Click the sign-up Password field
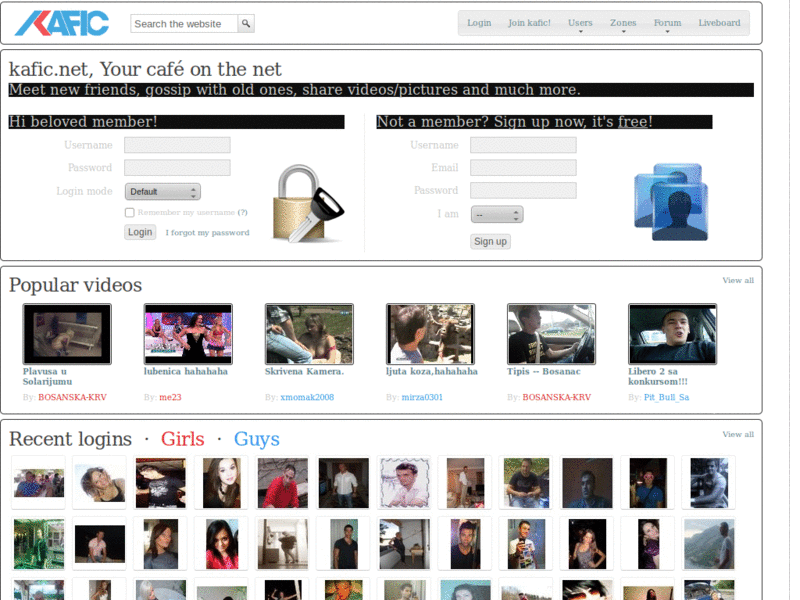 (x=523, y=190)
